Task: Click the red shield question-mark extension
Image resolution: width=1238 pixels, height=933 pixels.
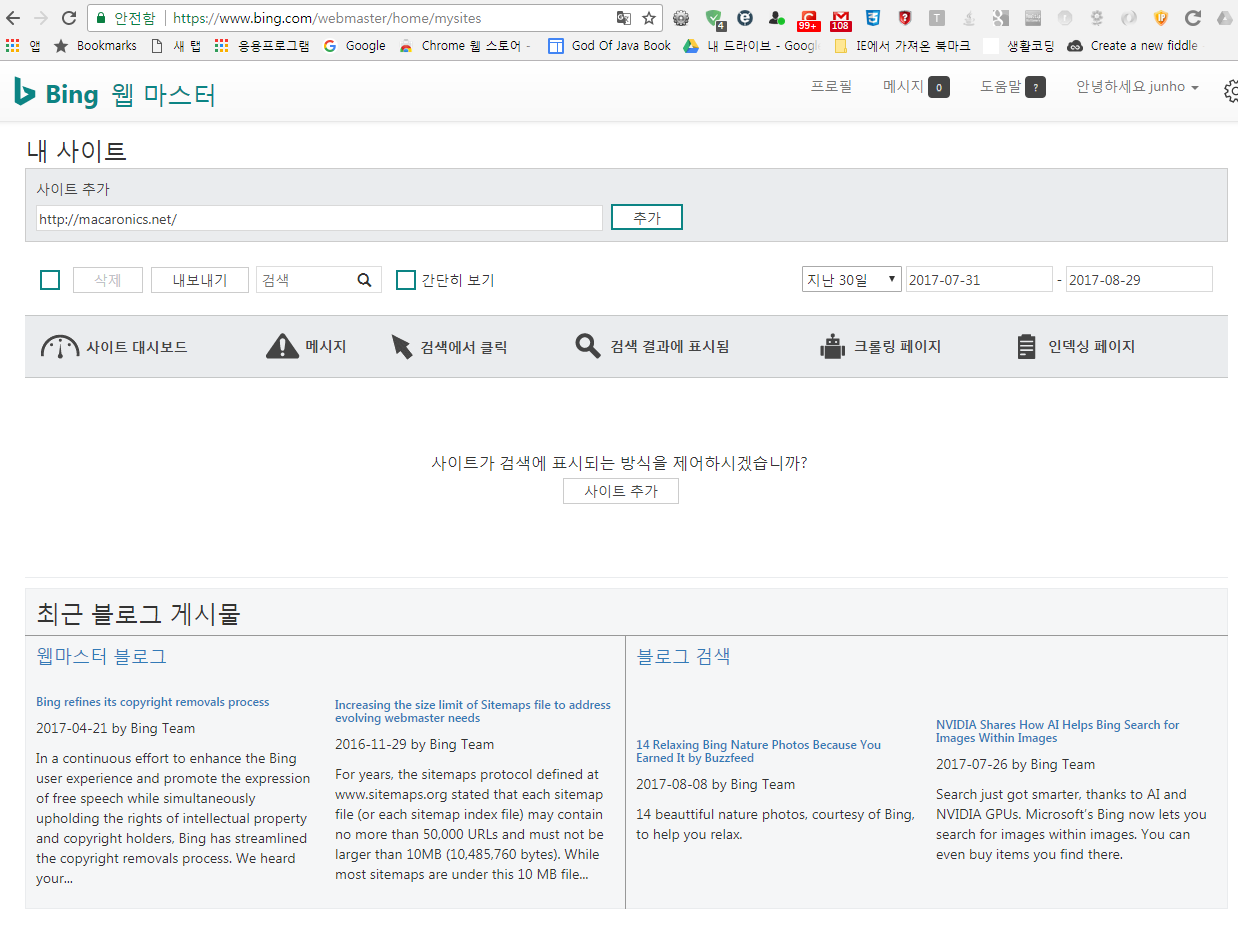Action: pos(905,17)
